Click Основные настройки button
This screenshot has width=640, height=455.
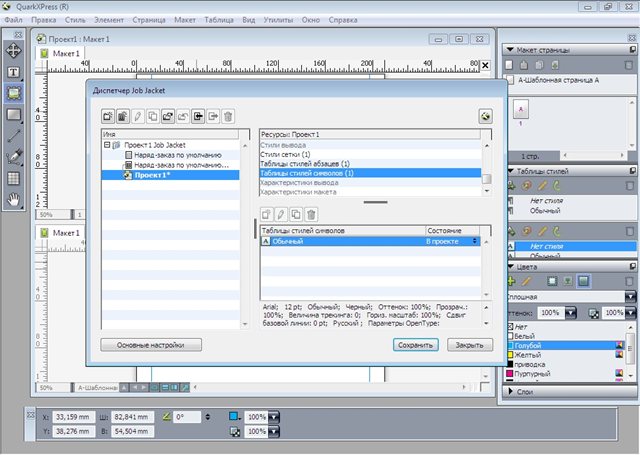[151, 345]
